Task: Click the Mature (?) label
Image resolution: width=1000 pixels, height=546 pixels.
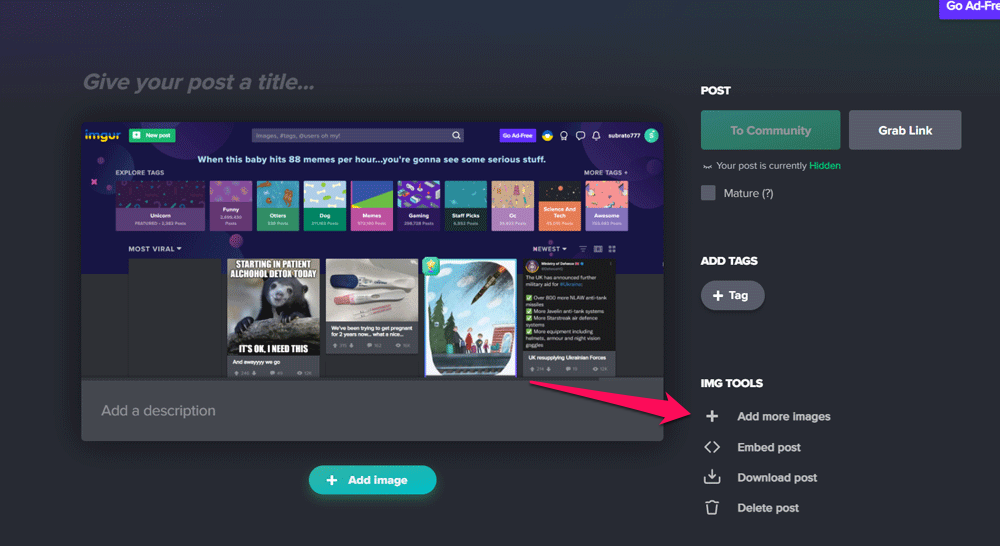Action: (x=748, y=193)
